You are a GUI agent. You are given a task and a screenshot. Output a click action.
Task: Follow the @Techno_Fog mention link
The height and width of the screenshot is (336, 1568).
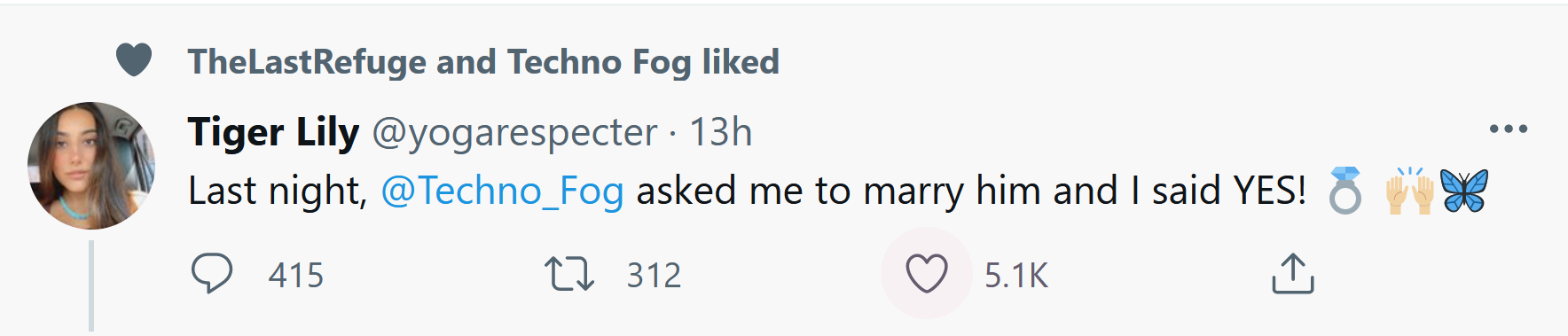(502, 191)
